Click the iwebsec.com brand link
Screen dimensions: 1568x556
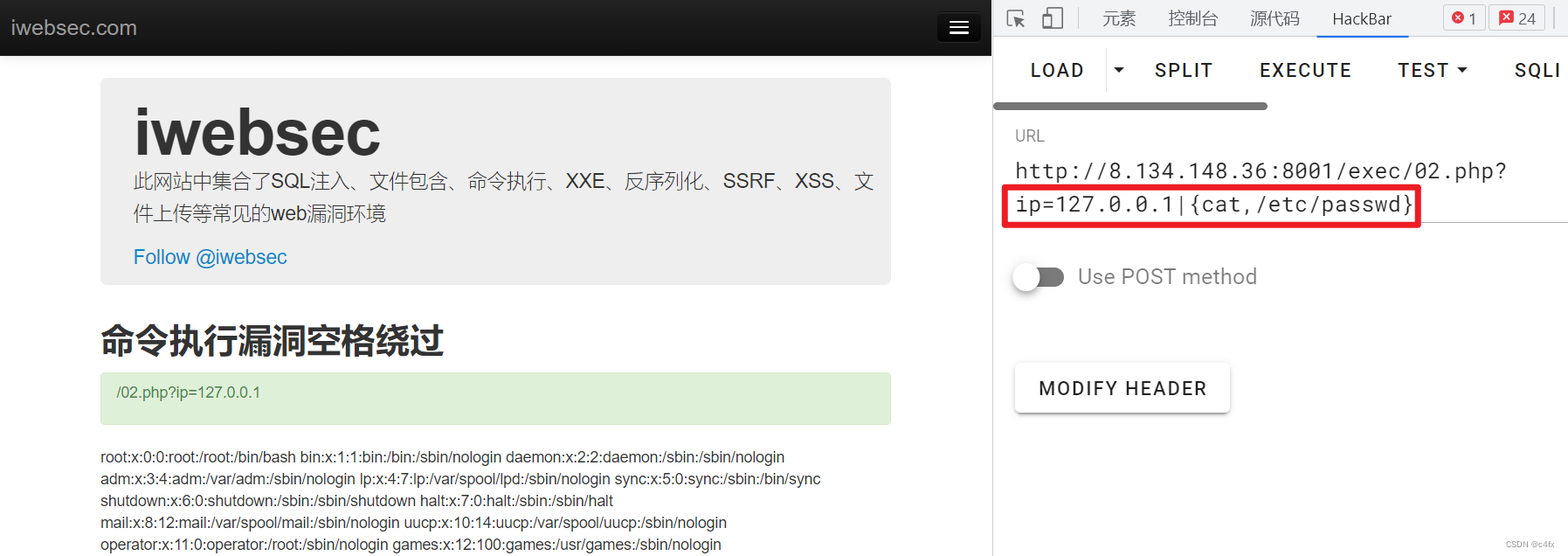point(74,28)
